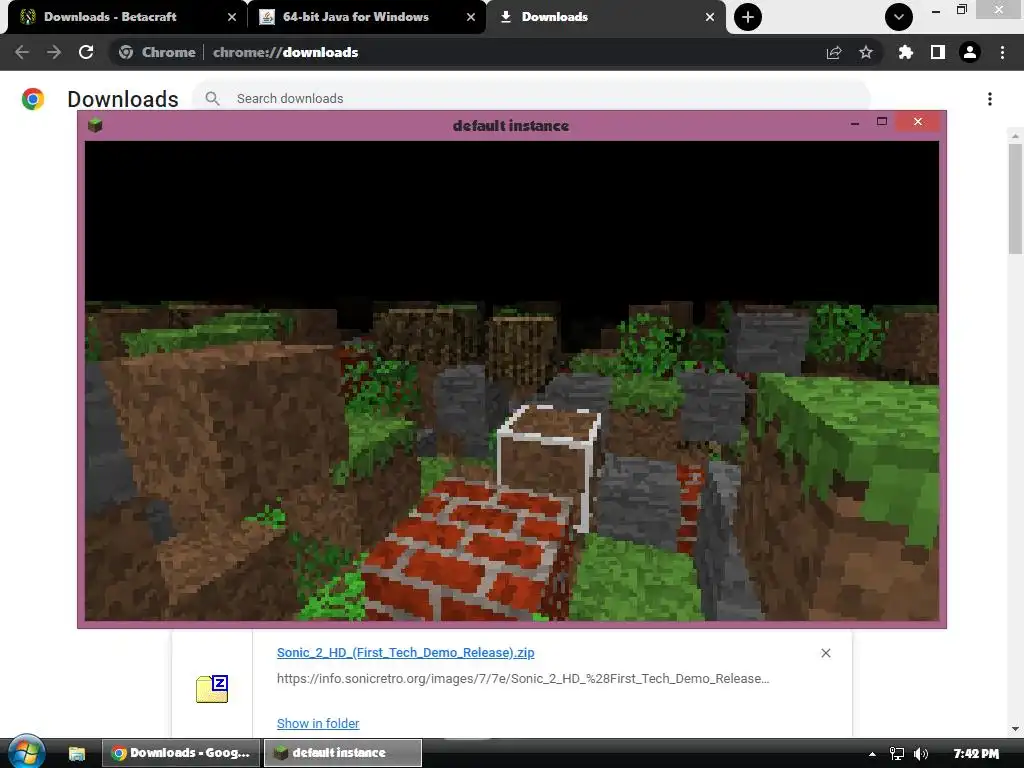Select the active Downloads tab

tap(606, 17)
